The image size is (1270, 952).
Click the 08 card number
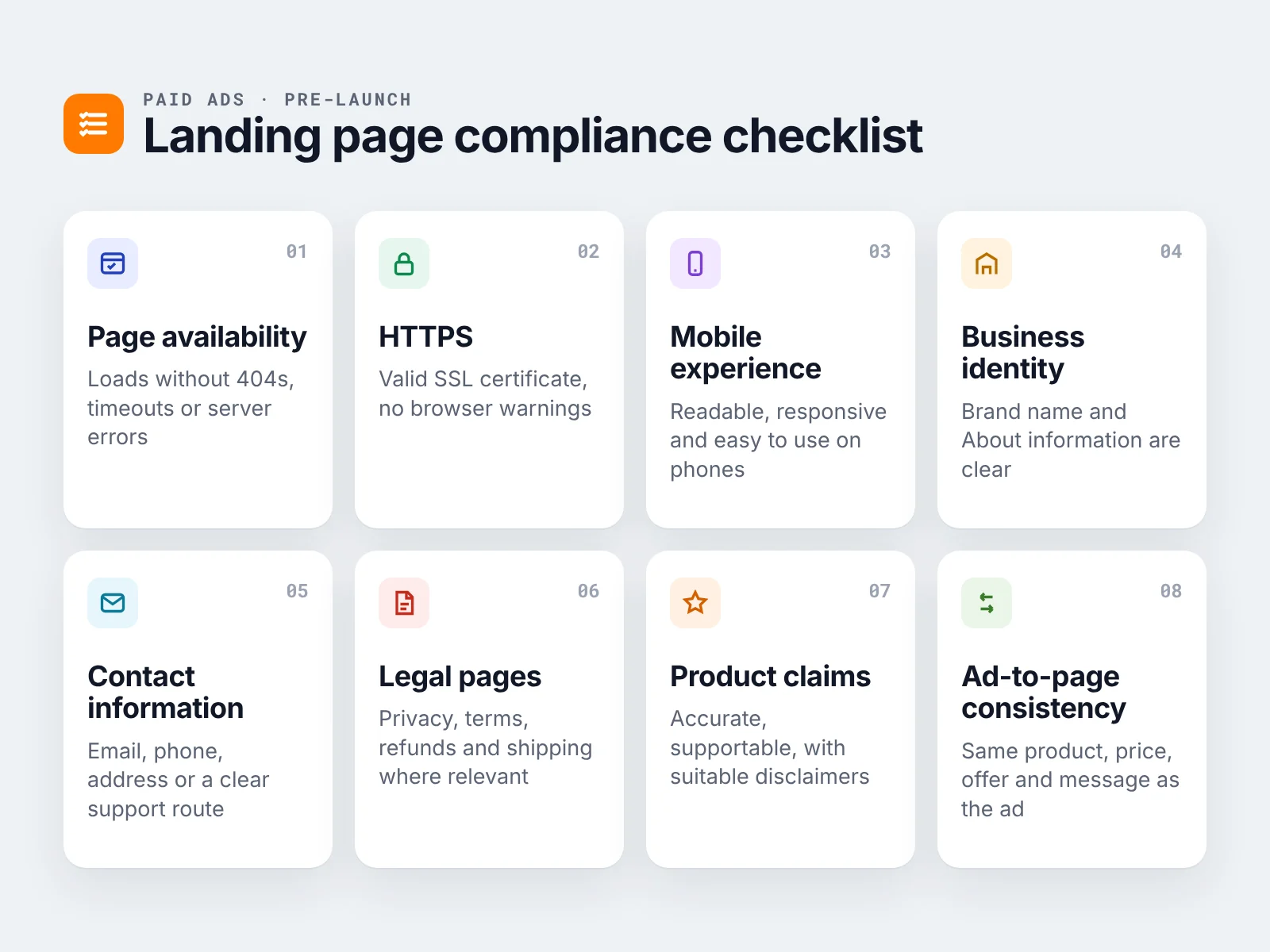(1171, 591)
